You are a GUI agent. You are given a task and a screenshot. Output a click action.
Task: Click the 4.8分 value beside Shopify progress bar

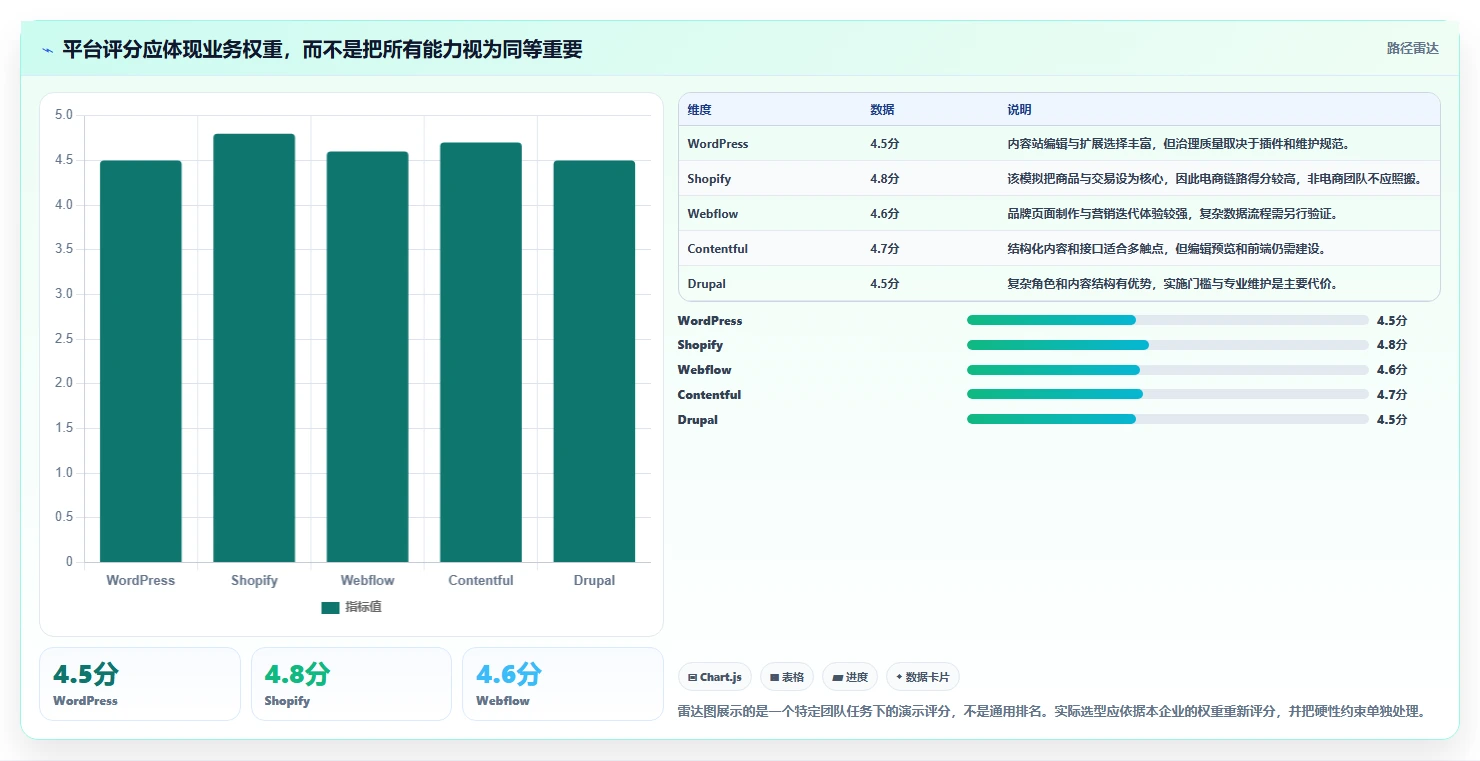coord(1391,345)
